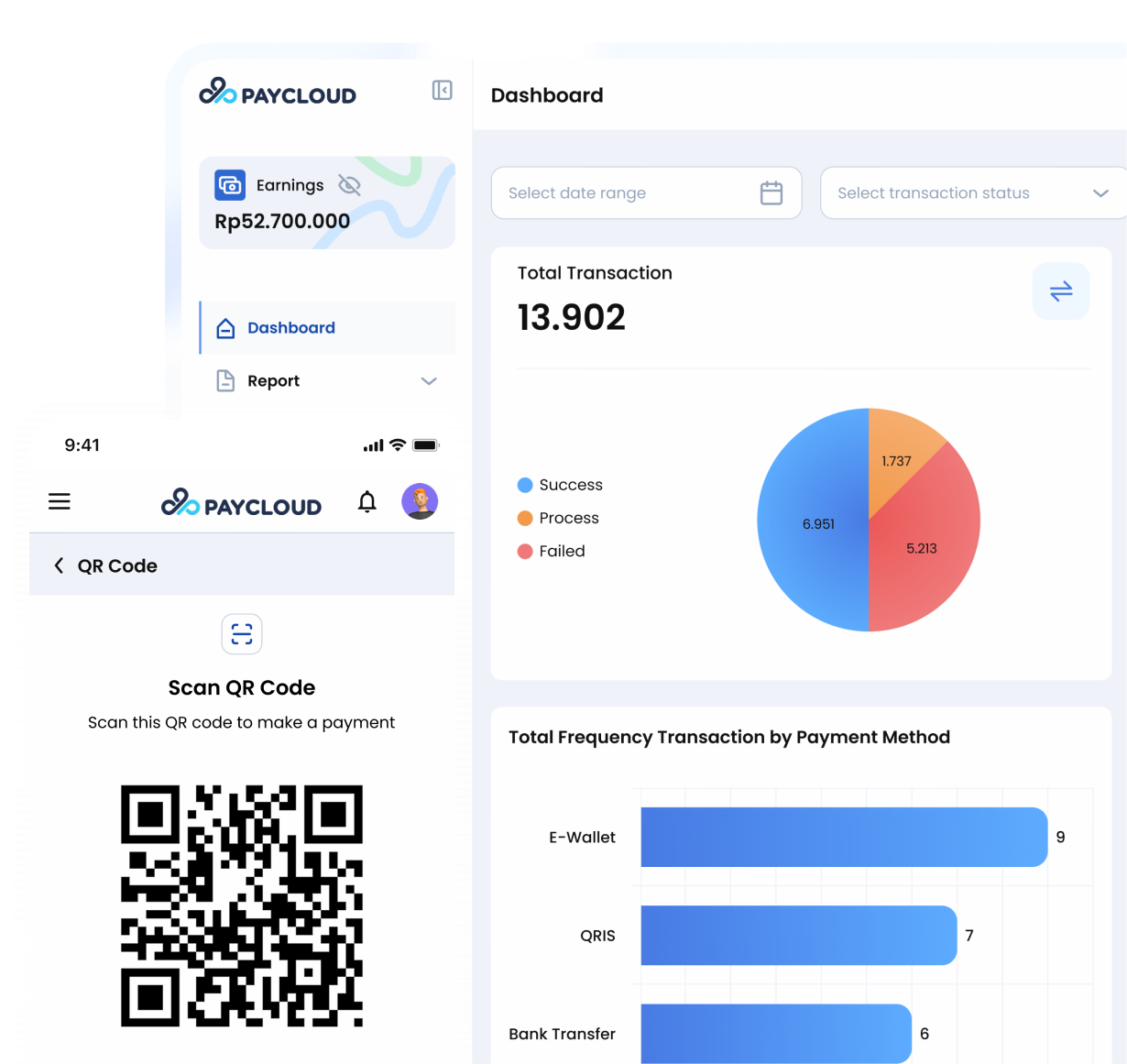Click the swap arrows button on Total Transaction
1127x1064 pixels.
click(1060, 291)
